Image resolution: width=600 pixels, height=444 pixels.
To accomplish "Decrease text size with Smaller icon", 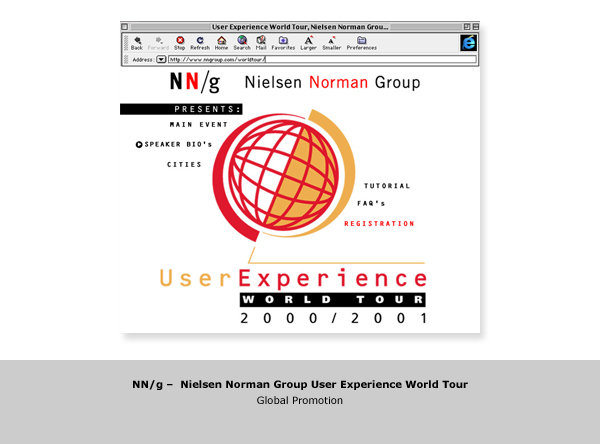I will (x=331, y=43).
